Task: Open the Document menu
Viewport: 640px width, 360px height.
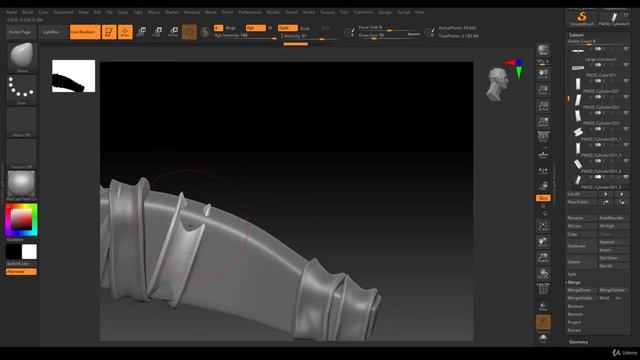Action: (x=64, y=12)
